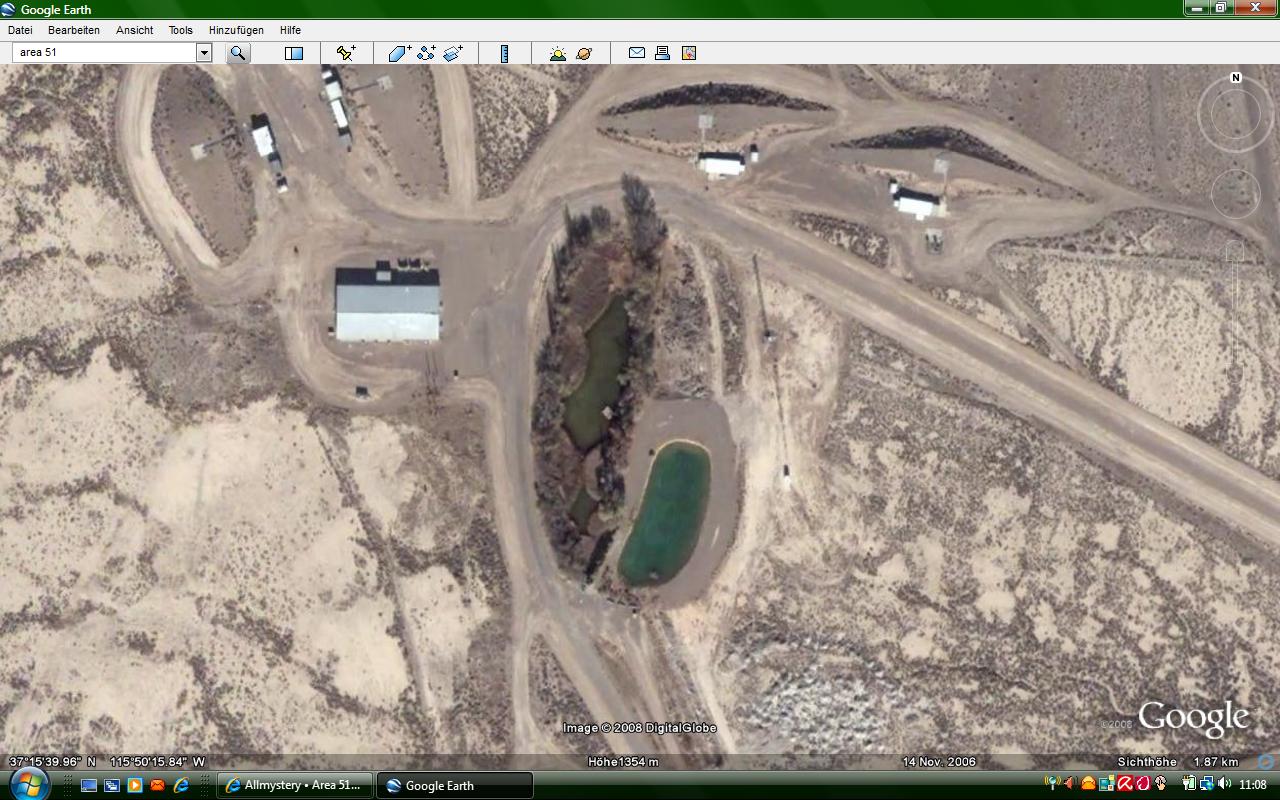
Task: Click the taskbar clock 11:08
Action: [x=1253, y=783]
